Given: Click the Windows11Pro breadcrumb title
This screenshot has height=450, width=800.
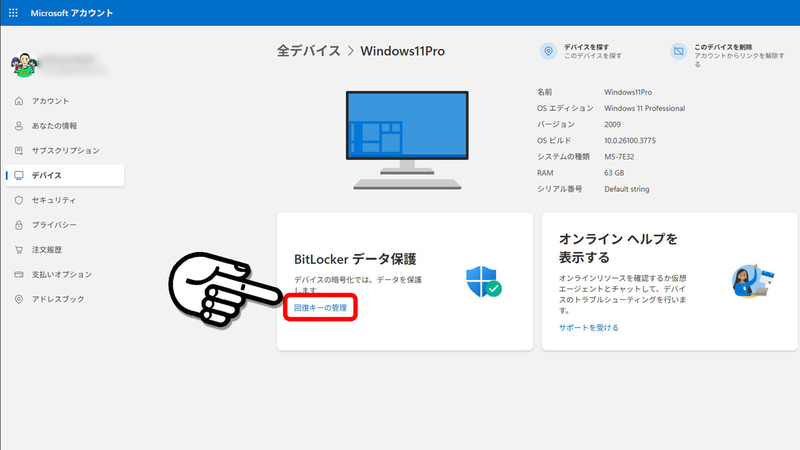Looking at the screenshot, I should pyautogui.click(x=403, y=51).
